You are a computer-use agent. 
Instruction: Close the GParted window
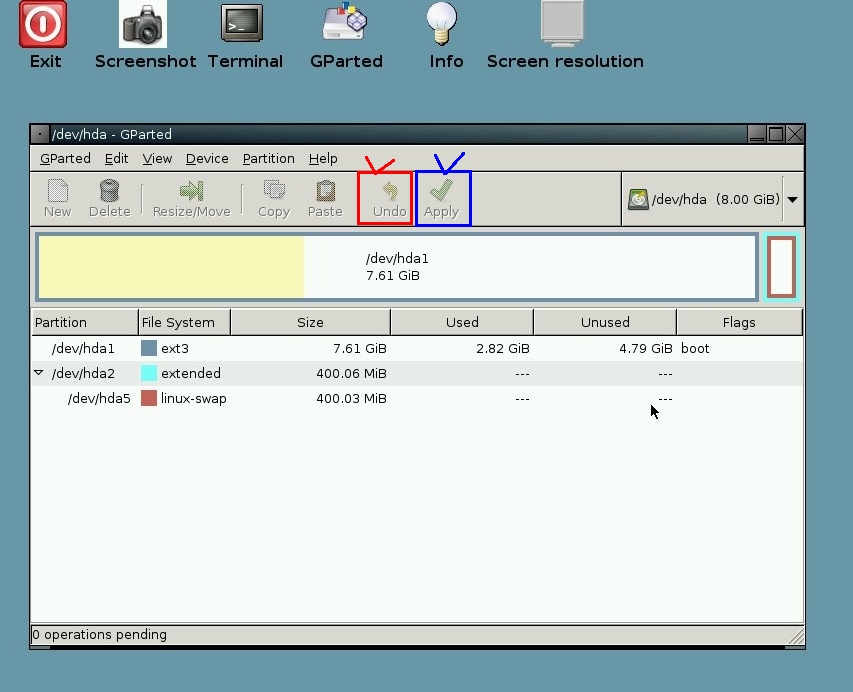pyautogui.click(x=795, y=134)
